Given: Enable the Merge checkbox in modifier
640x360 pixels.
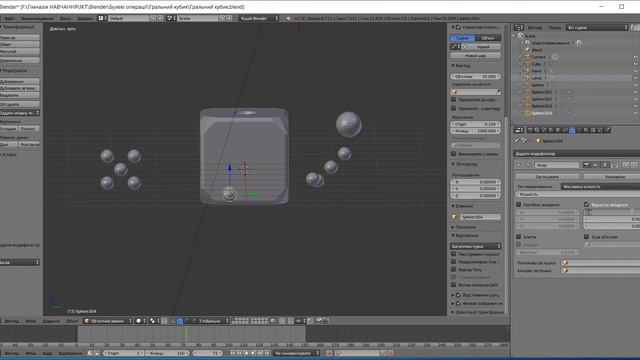Looking at the screenshot, I should (x=518, y=236).
